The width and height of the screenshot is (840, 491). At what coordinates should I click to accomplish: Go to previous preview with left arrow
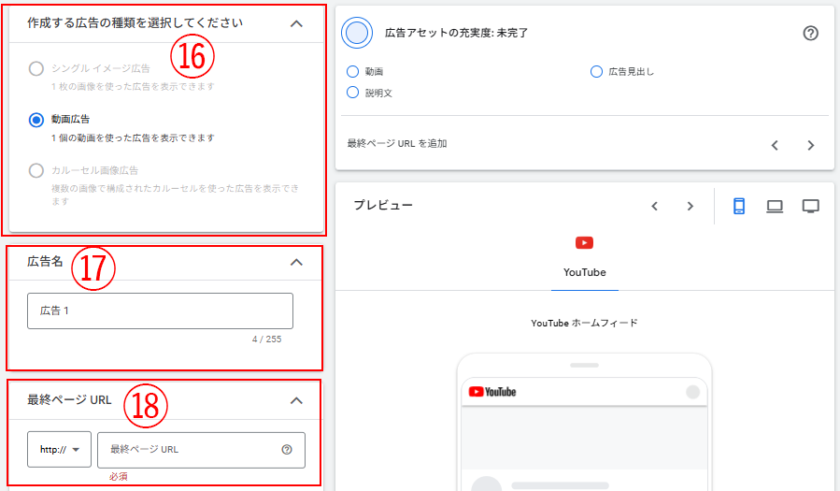(654, 206)
